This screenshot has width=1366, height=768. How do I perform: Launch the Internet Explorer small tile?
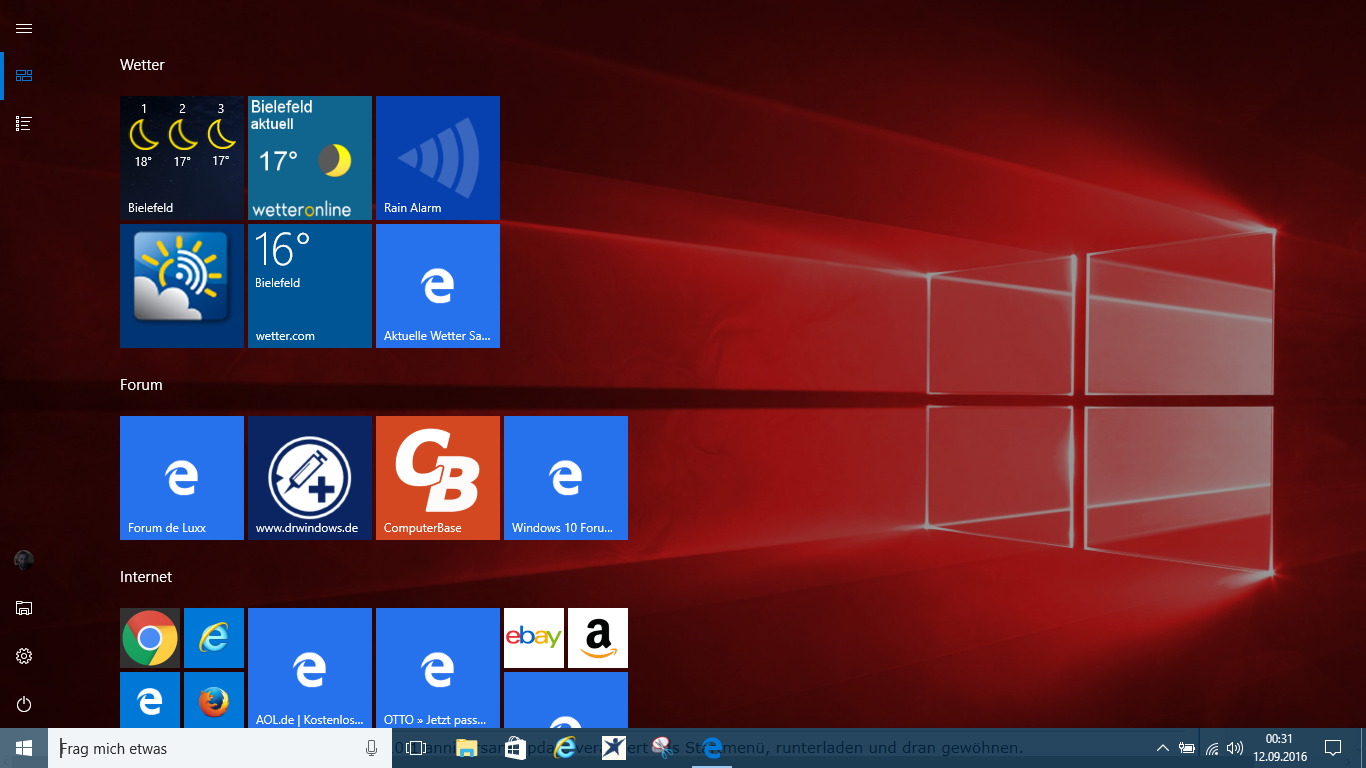click(214, 638)
